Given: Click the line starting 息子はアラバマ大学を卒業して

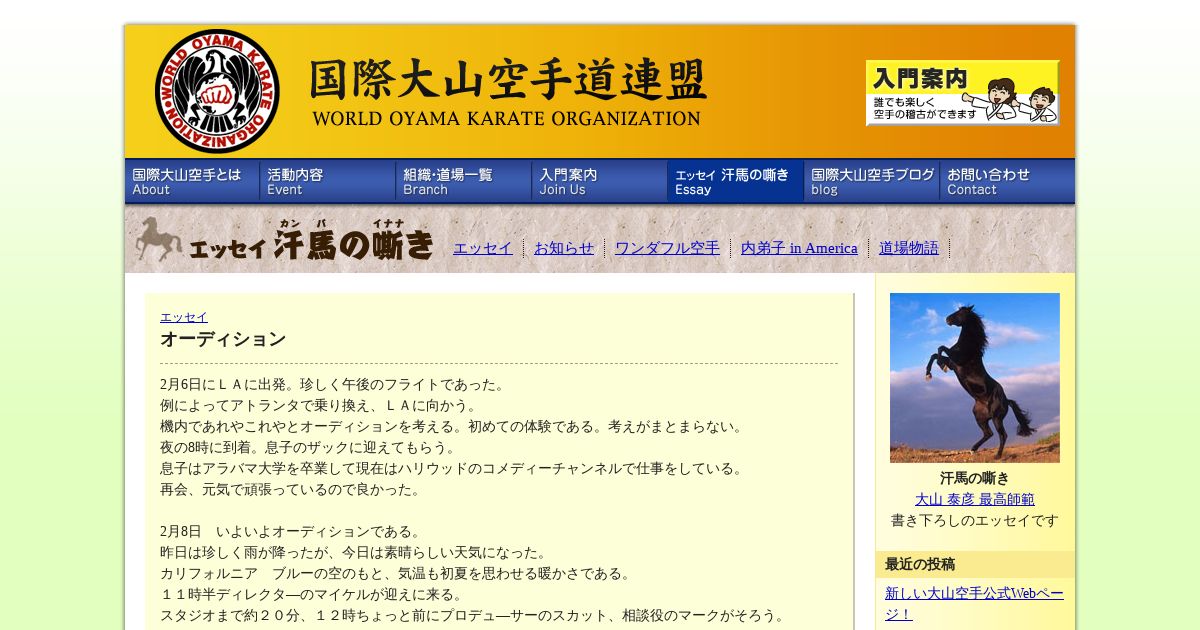Looking at the screenshot, I should [x=452, y=469].
